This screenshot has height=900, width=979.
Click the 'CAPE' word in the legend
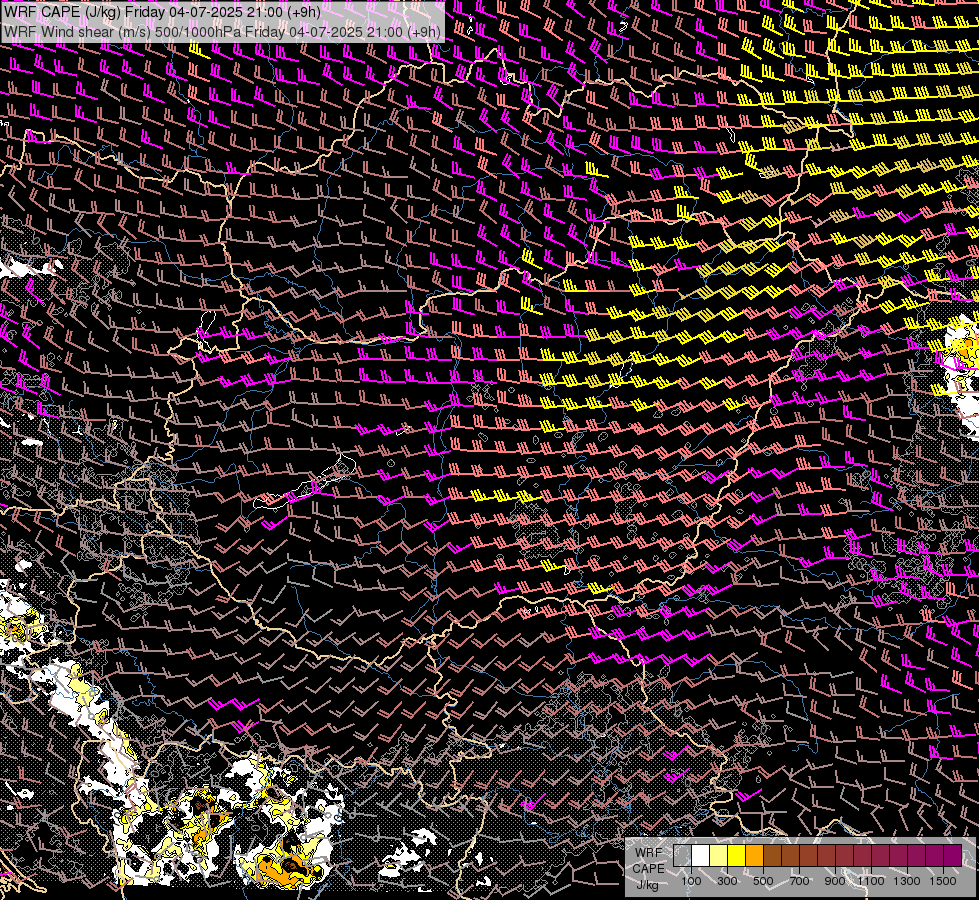point(648,869)
